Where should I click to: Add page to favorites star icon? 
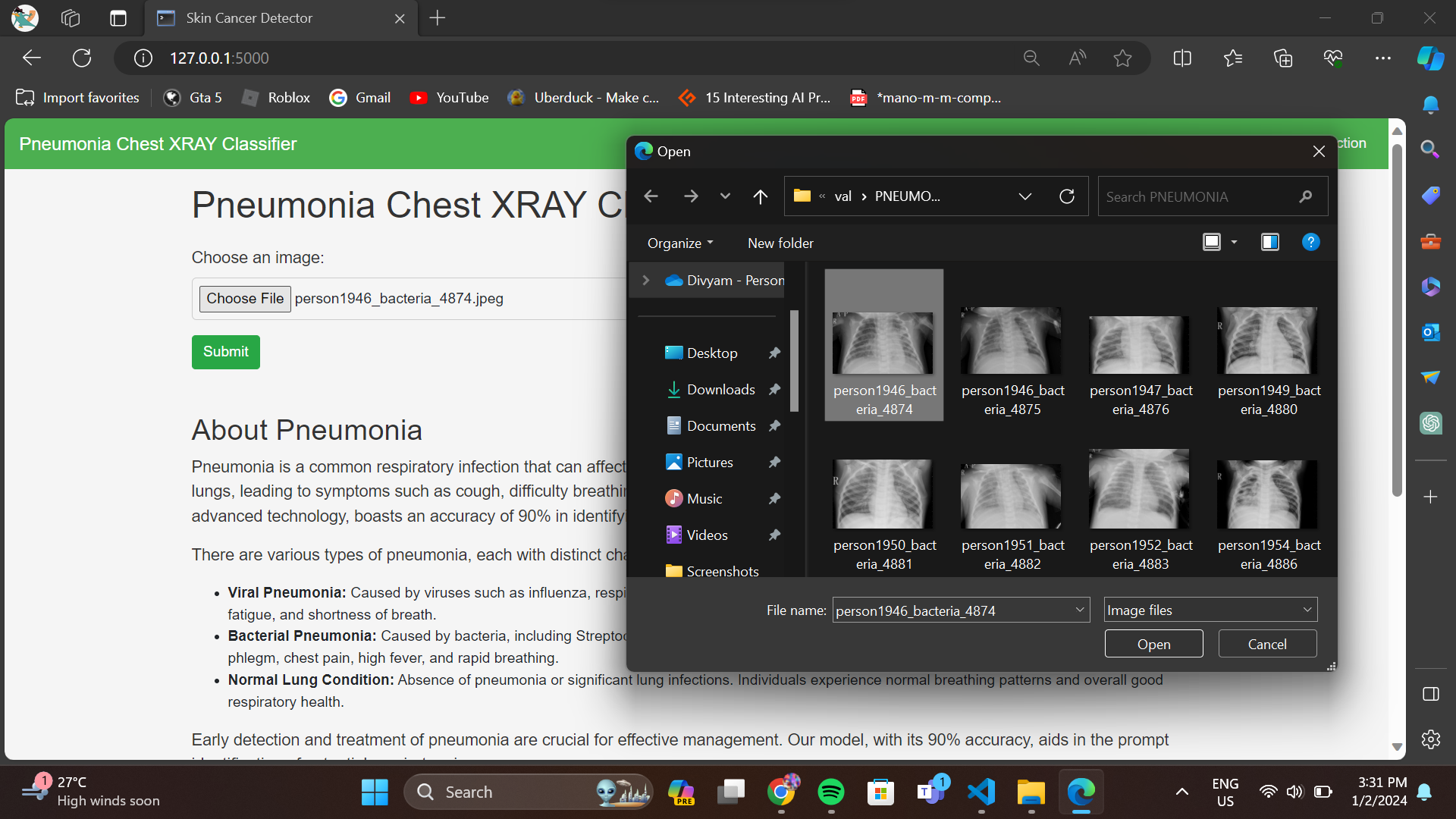1122,58
